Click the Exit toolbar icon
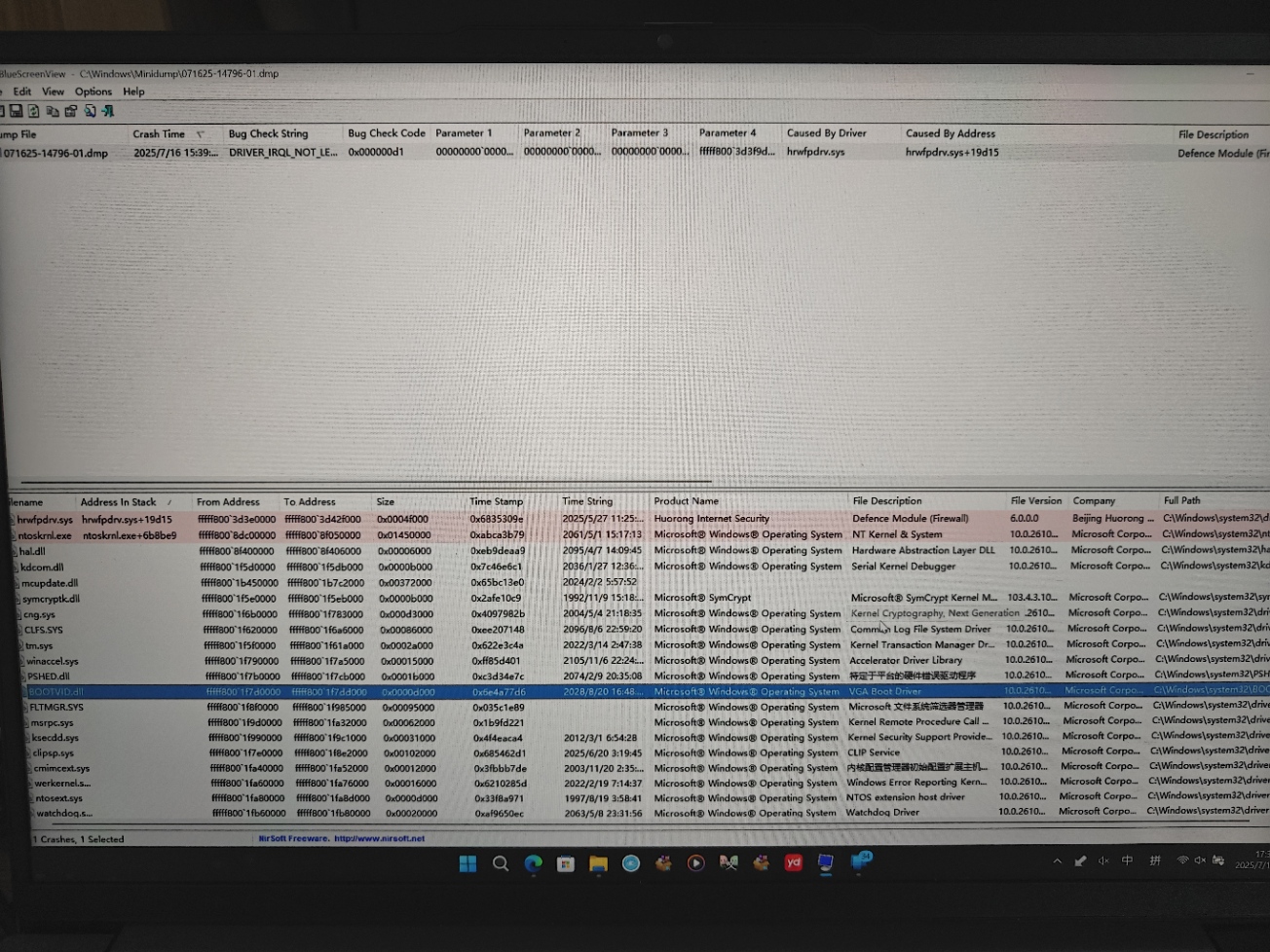 point(108,111)
